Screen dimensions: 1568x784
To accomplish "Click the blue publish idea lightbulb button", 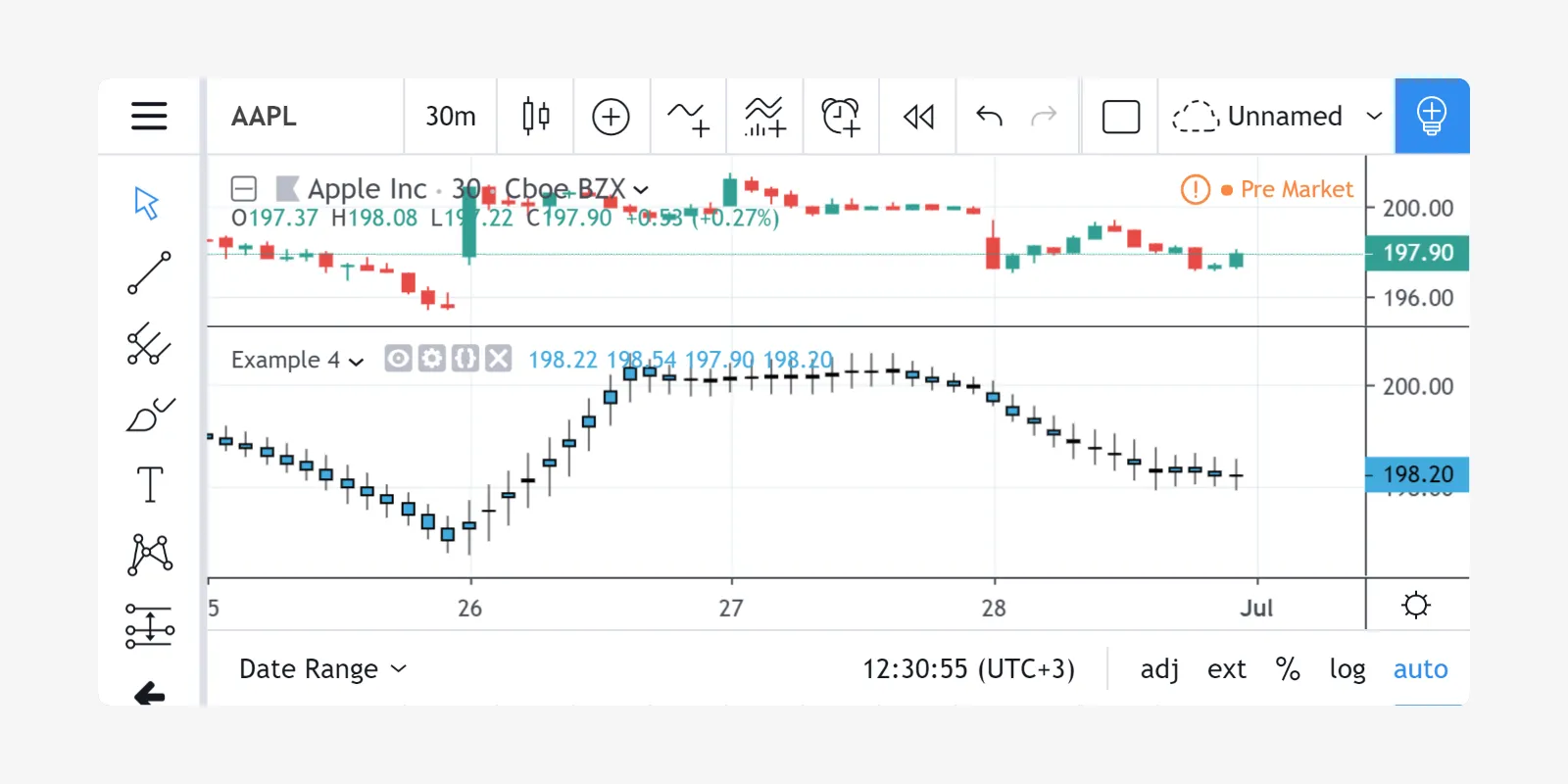I will [x=1432, y=116].
